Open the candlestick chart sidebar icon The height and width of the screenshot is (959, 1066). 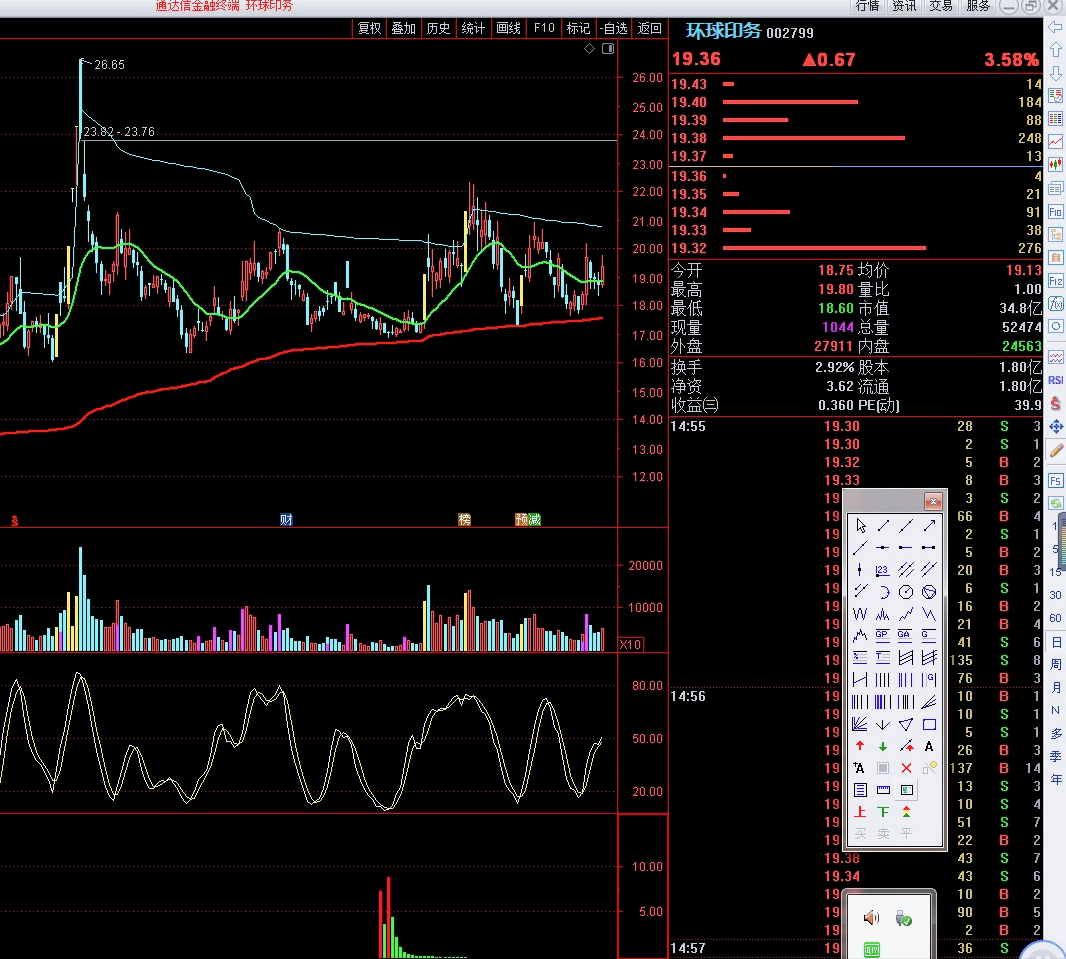coord(1055,164)
